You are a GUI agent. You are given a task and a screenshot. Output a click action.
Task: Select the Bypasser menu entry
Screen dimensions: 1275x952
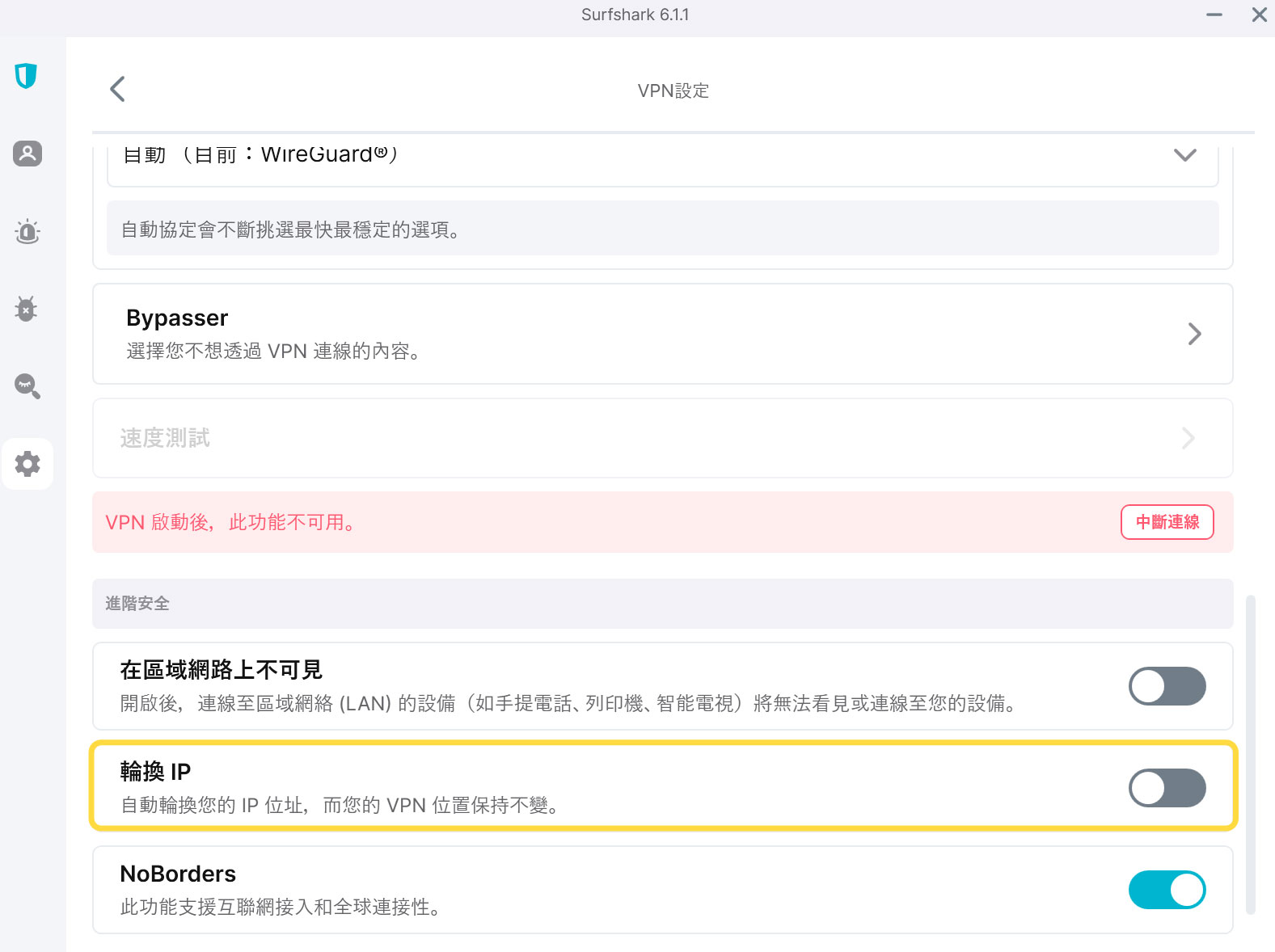[177, 318]
